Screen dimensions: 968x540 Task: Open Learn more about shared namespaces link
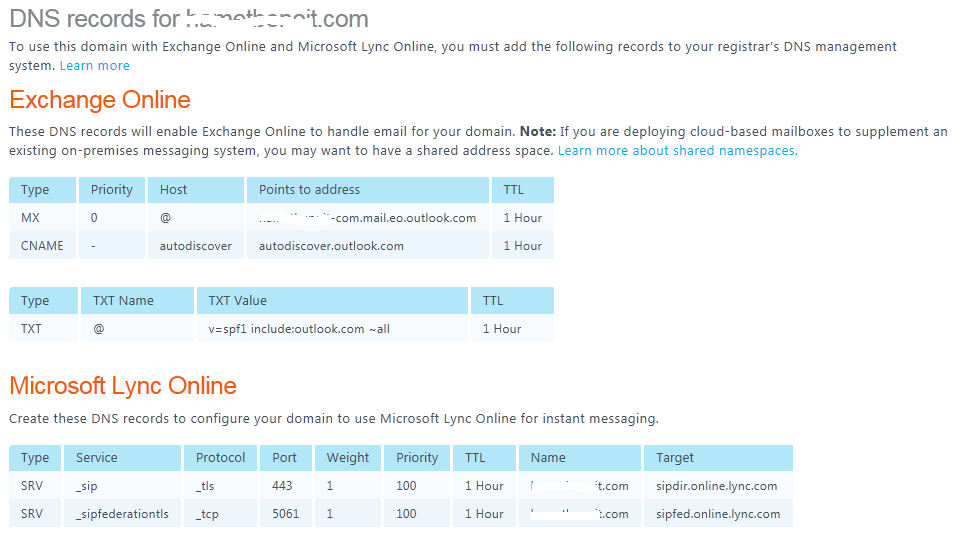tap(677, 150)
